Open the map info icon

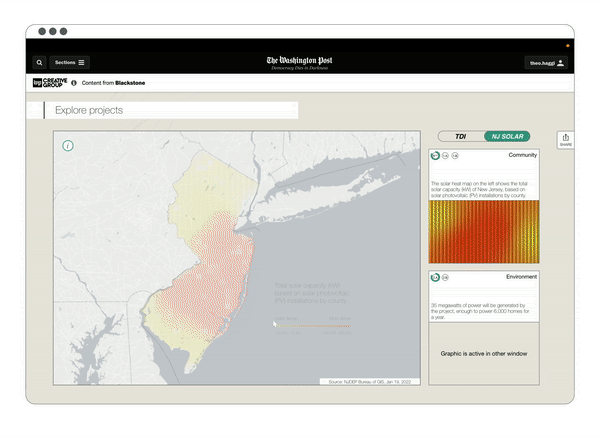coord(68,146)
